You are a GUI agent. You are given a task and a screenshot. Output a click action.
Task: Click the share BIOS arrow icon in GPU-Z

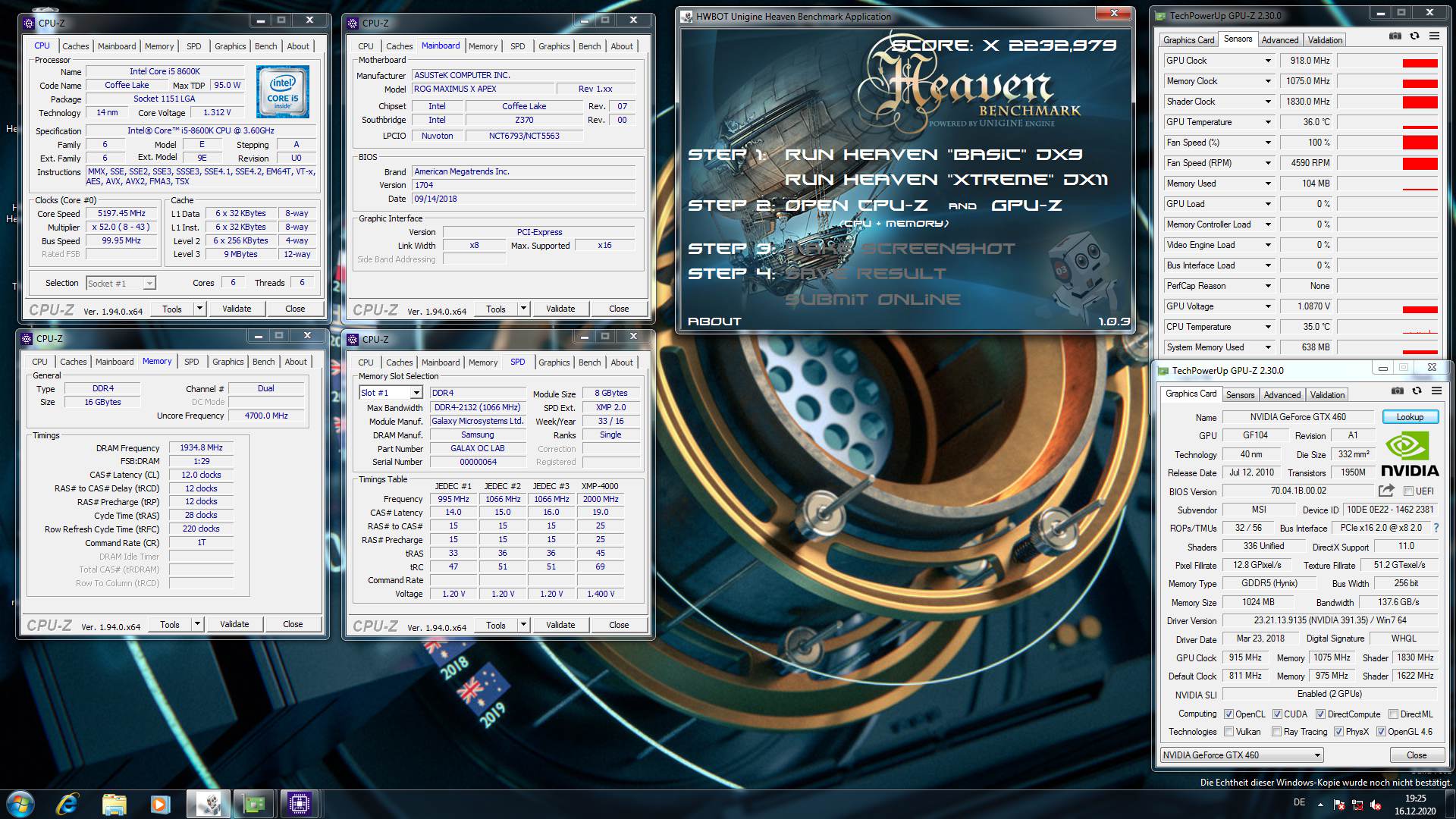pos(1386,491)
